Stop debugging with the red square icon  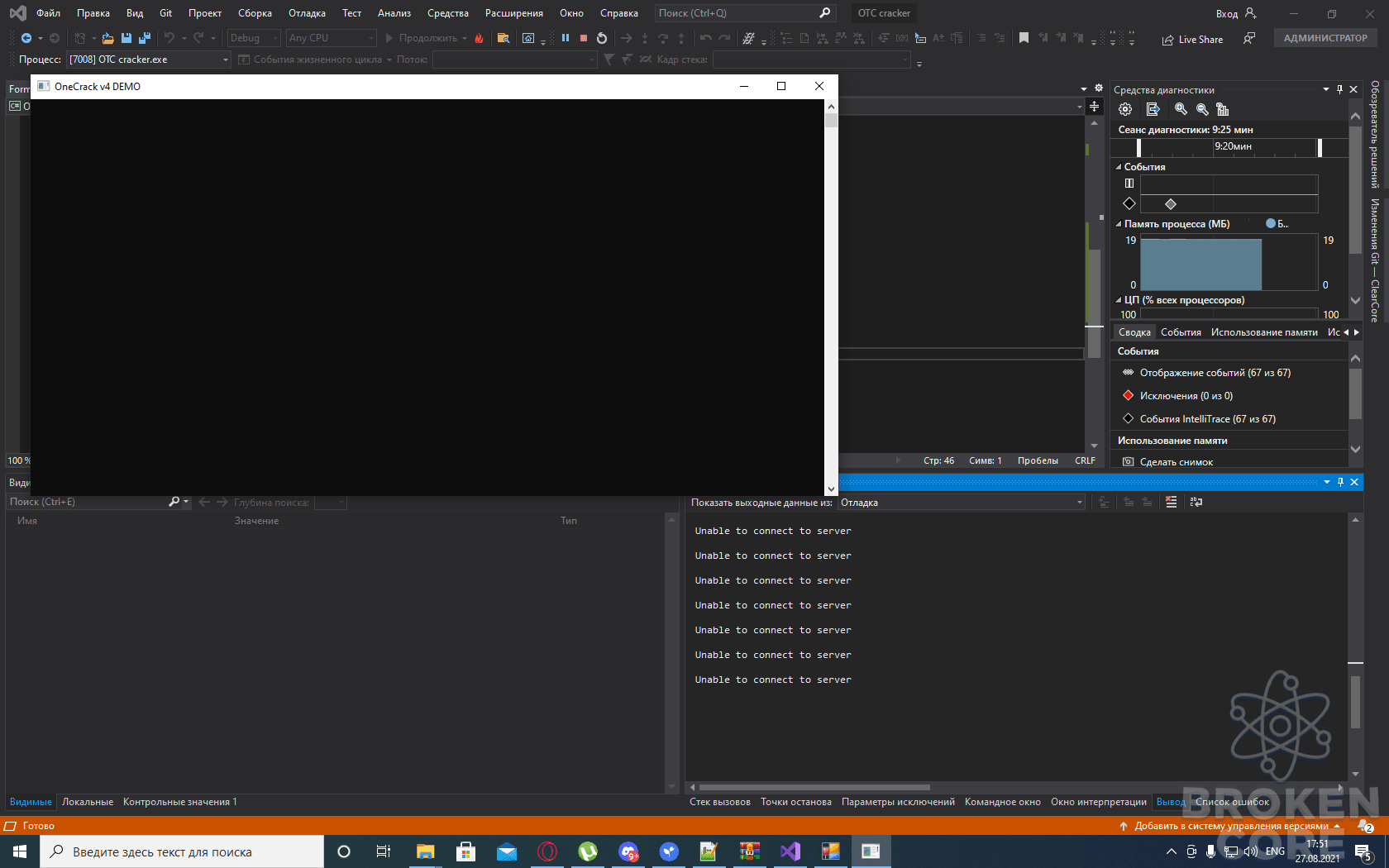tap(584, 38)
